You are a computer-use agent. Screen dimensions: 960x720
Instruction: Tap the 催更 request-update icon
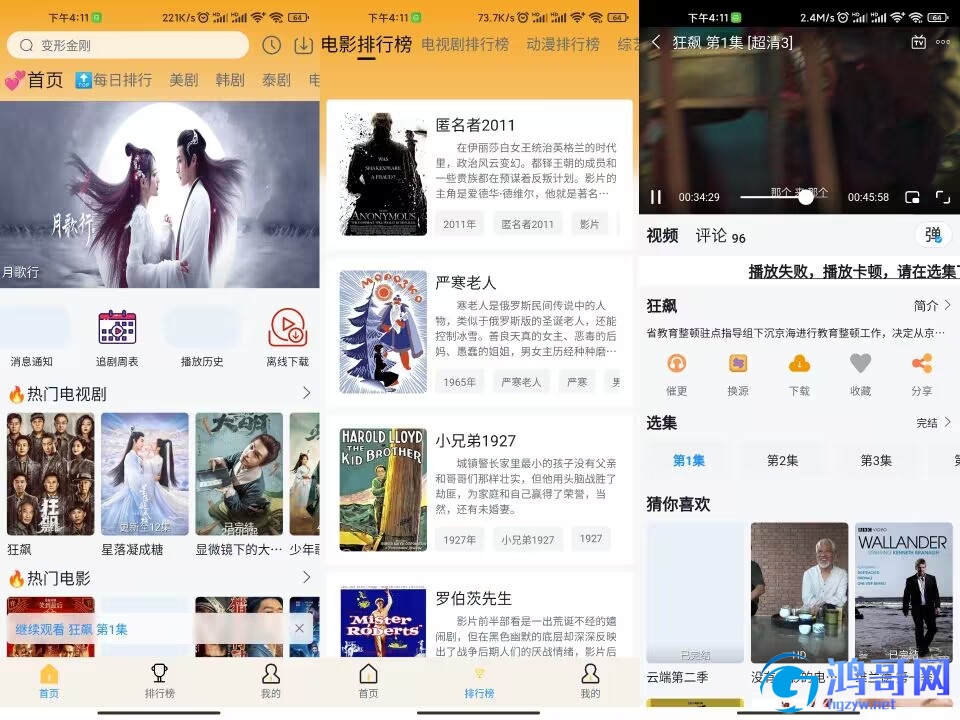click(x=677, y=364)
